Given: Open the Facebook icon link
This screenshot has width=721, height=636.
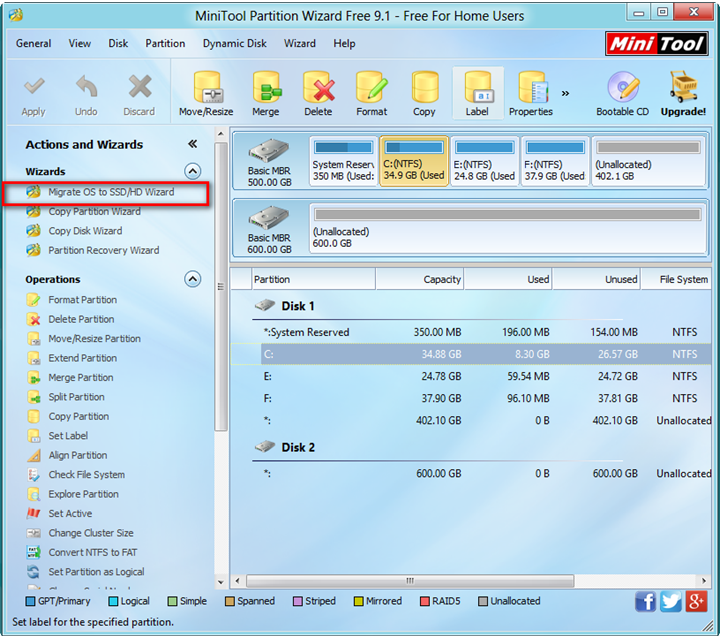Looking at the screenshot, I should [x=646, y=602].
